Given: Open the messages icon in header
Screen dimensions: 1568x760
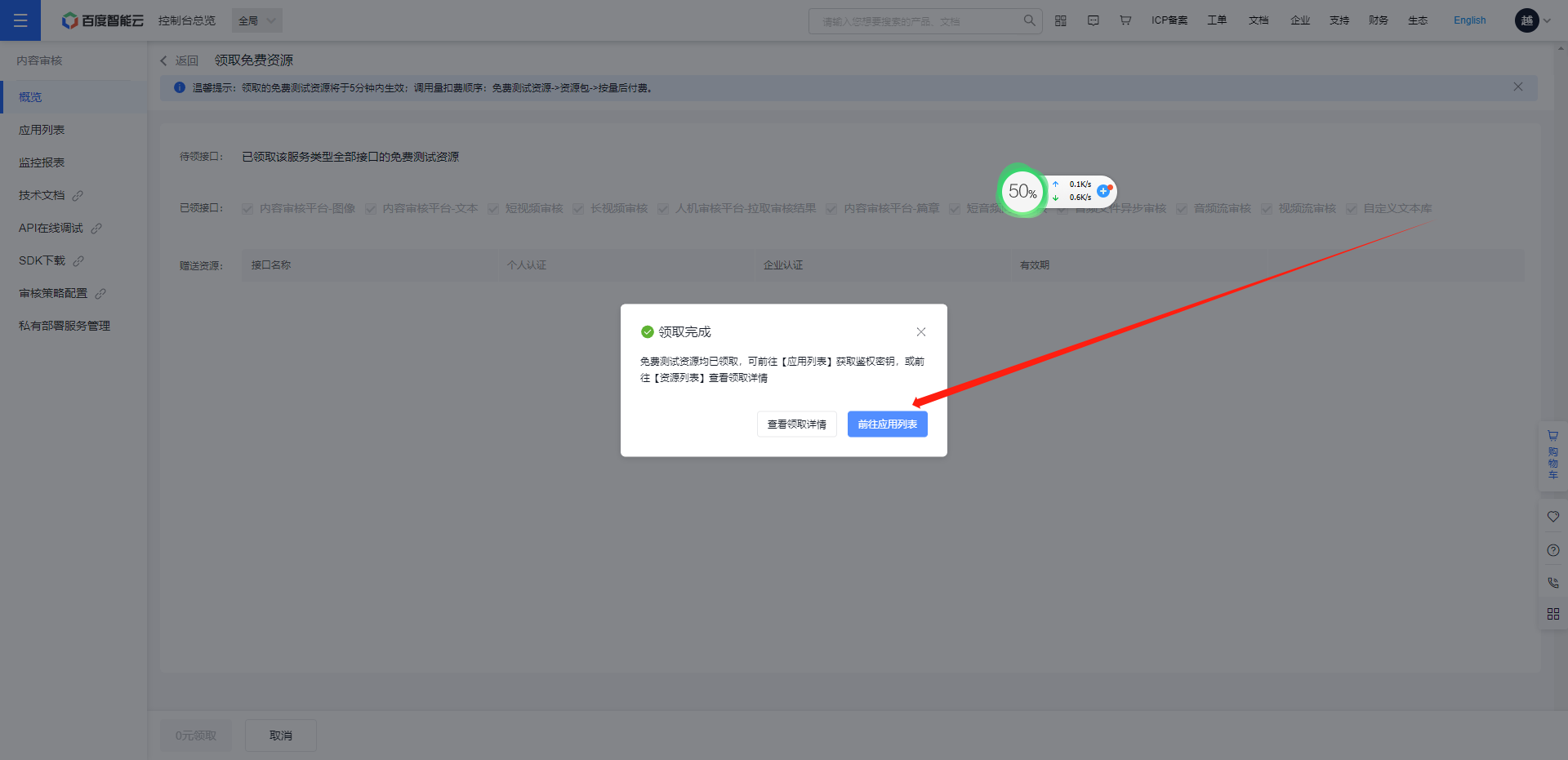Looking at the screenshot, I should (1093, 20).
